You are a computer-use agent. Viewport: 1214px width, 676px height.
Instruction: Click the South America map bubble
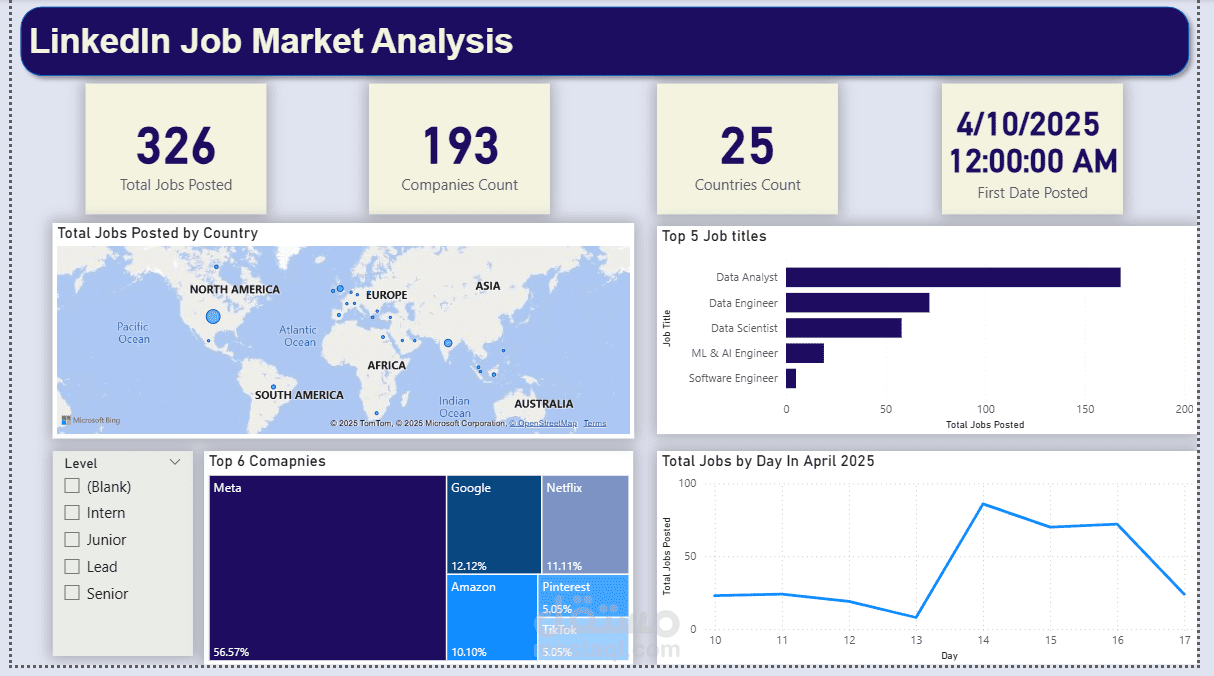273,387
